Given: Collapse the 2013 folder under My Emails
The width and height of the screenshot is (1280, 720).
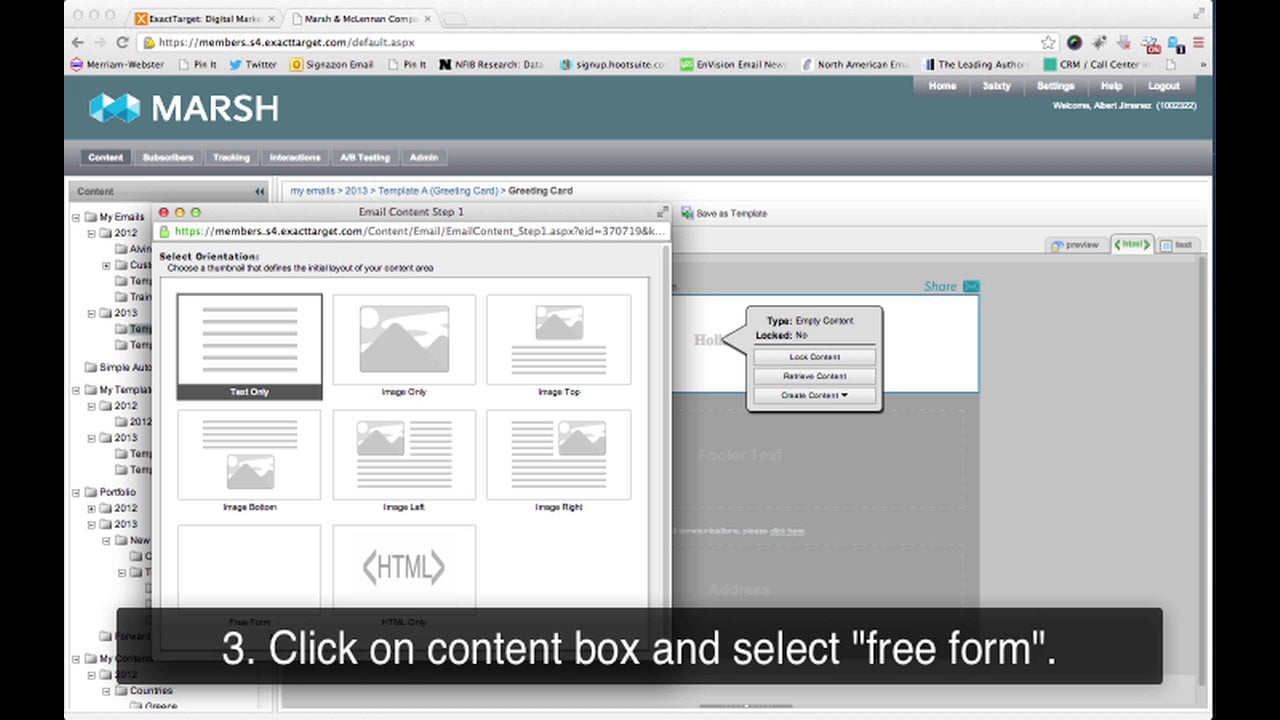Looking at the screenshot, I should tap(91, 313).
